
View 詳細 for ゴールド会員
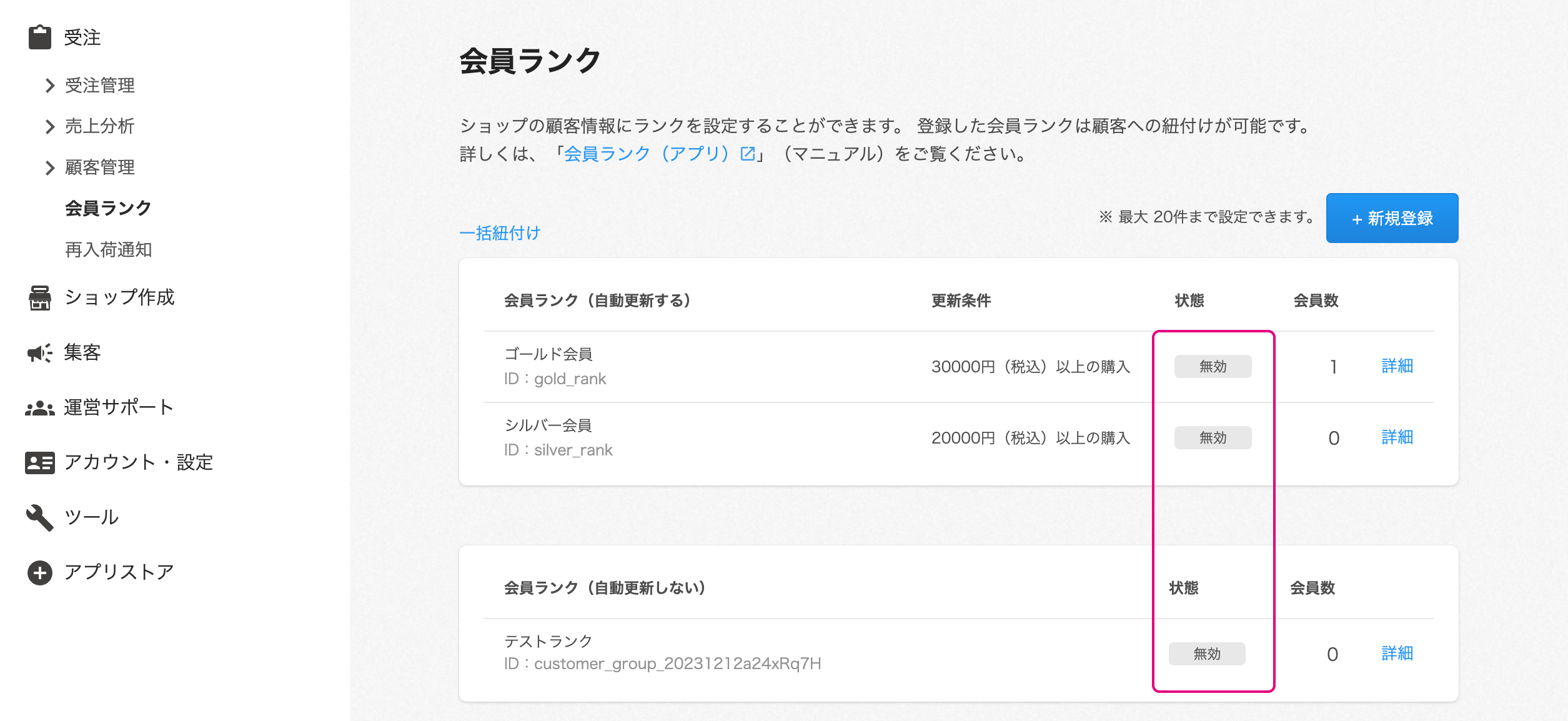pyautogui.click(x=1396, y=366)
